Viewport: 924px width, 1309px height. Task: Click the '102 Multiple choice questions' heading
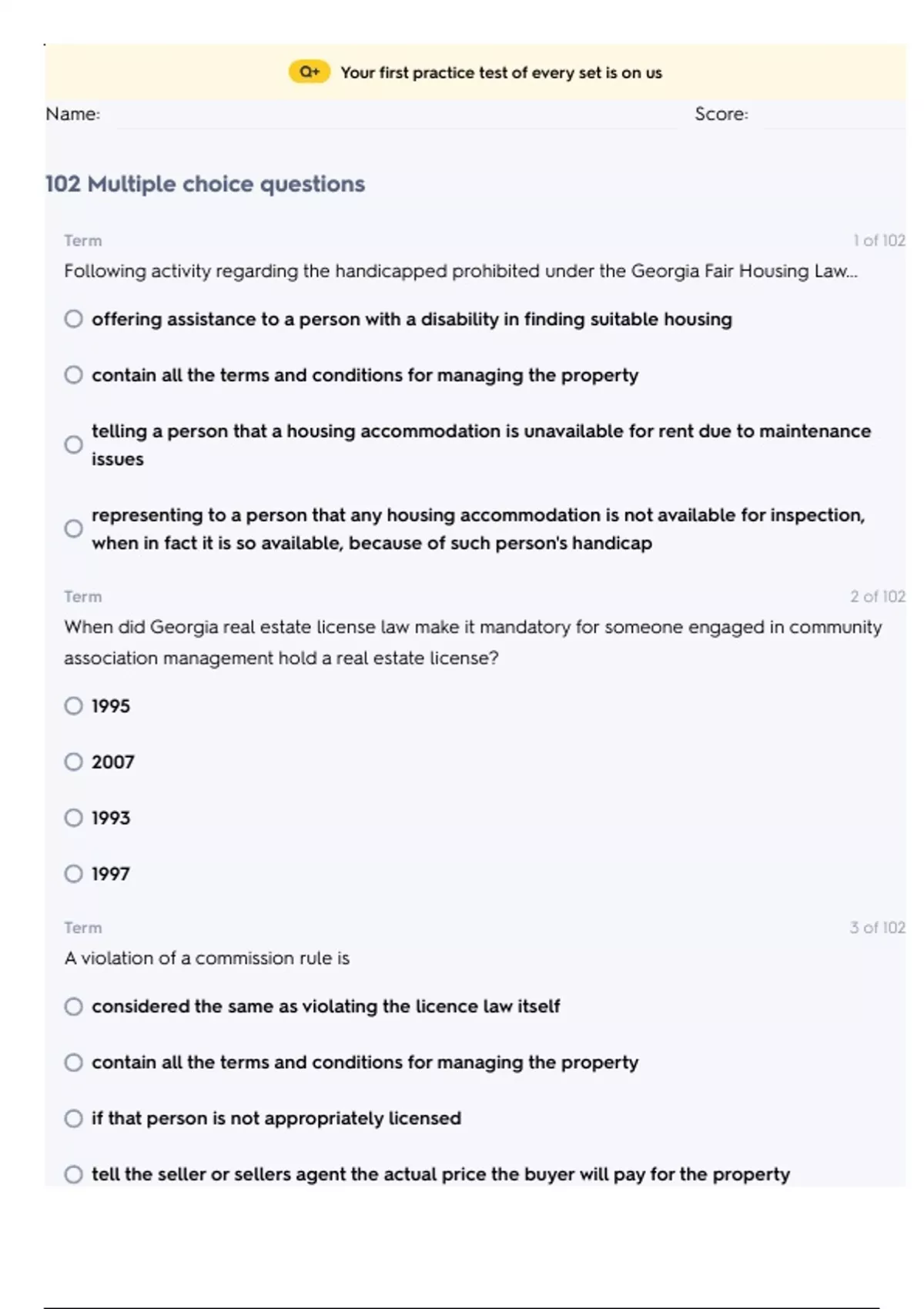click(x=205, y=184)
